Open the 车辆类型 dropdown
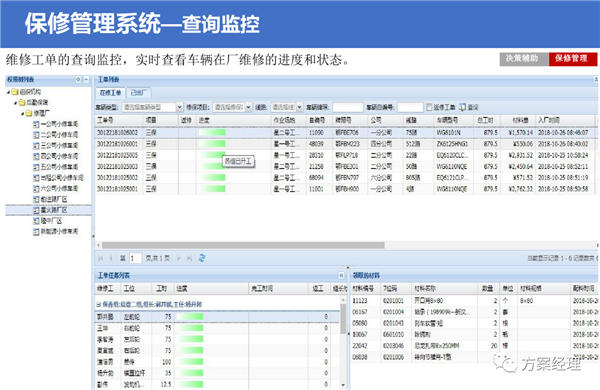The image size is (600, 390). [179, 108]
